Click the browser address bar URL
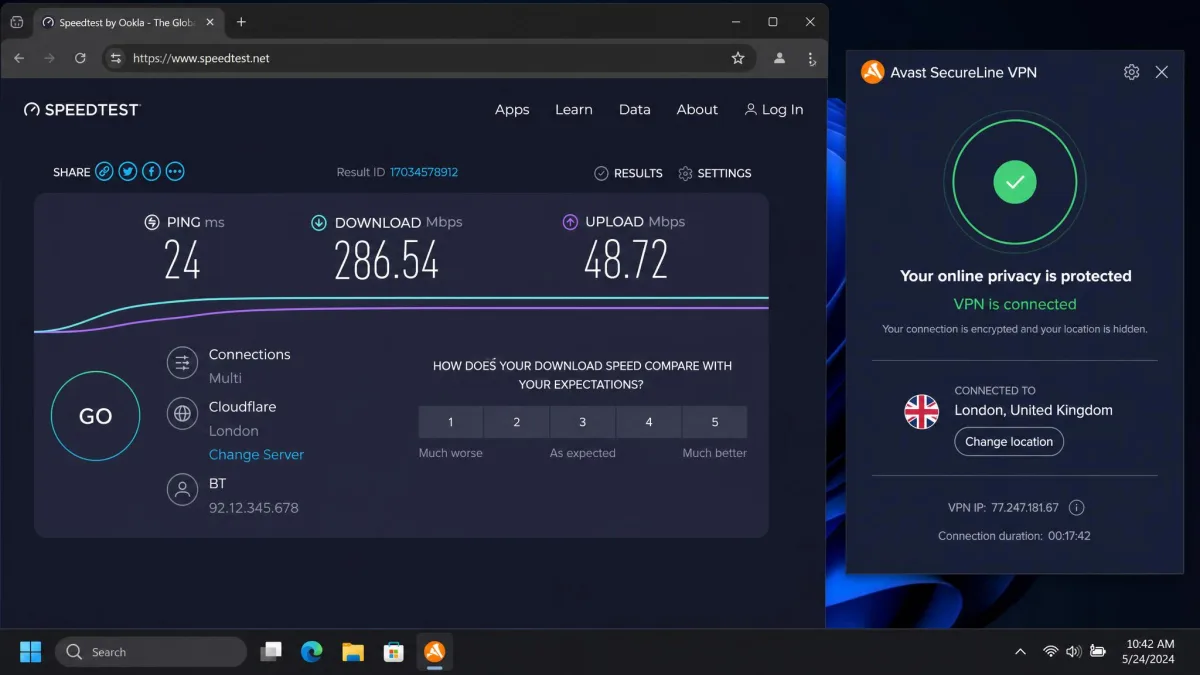 (201, 58)
